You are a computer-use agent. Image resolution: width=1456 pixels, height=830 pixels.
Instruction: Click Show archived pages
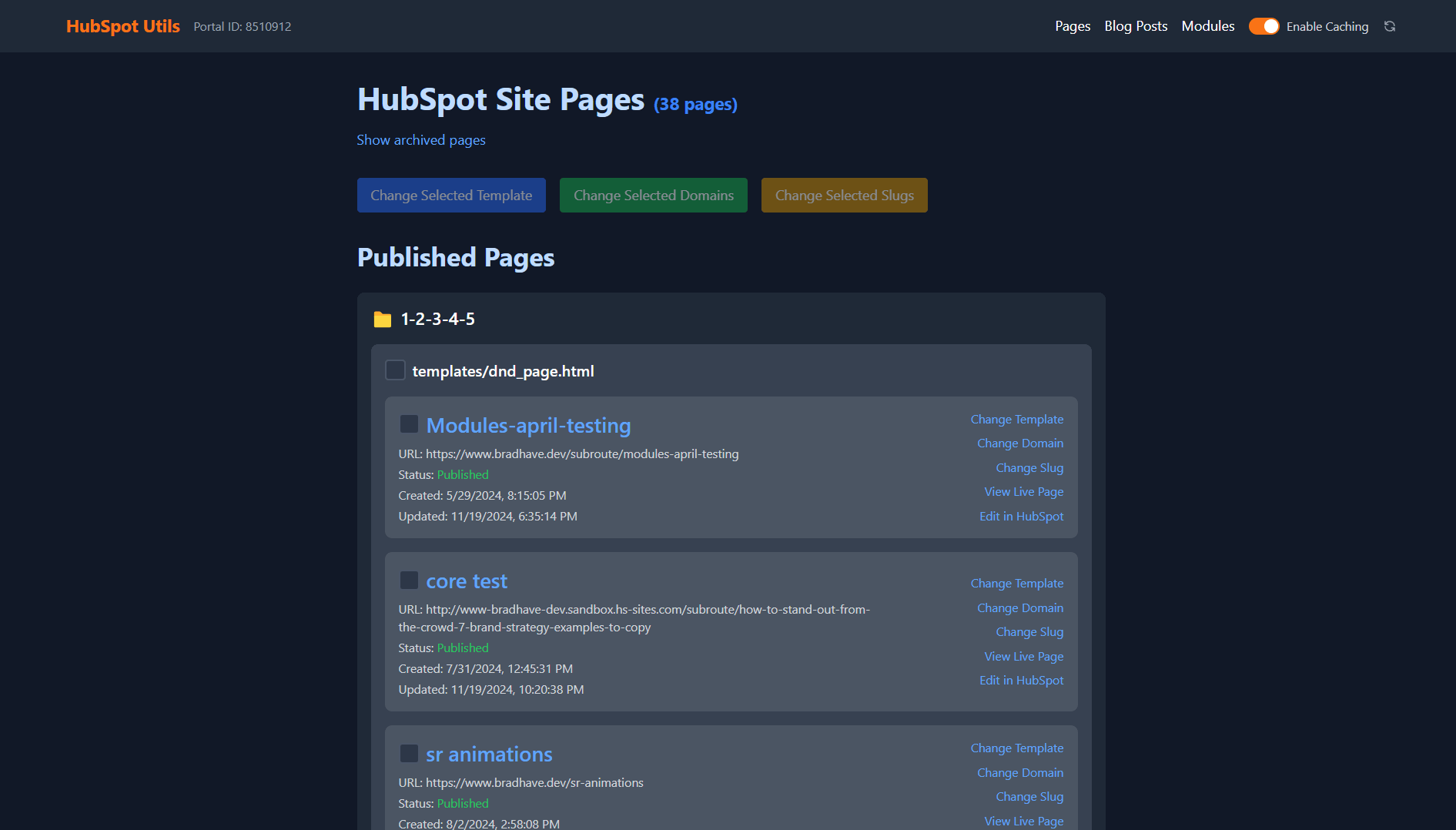tap(420, 139)
